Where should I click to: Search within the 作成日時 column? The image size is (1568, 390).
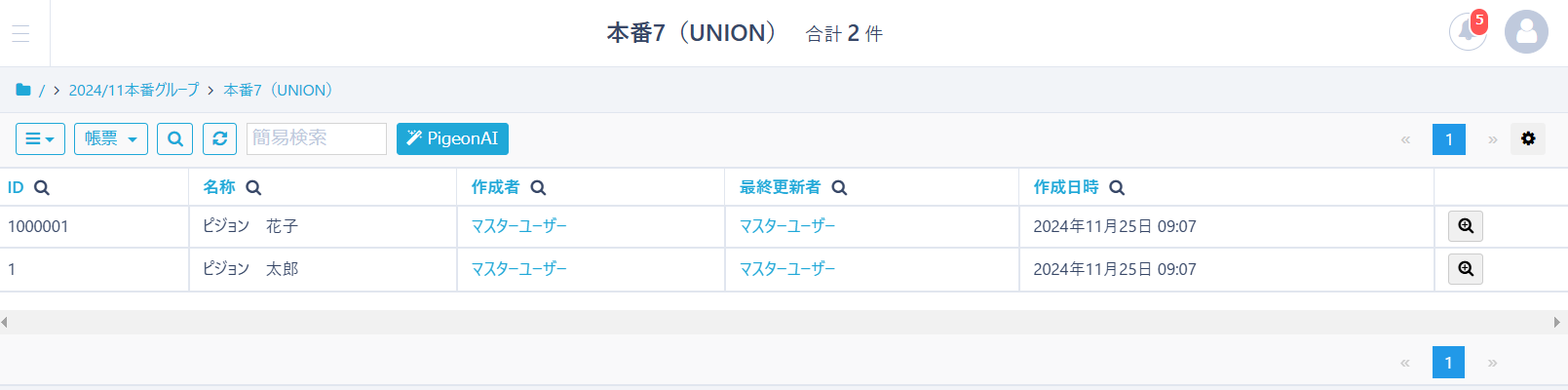[x=1117, y=188]
